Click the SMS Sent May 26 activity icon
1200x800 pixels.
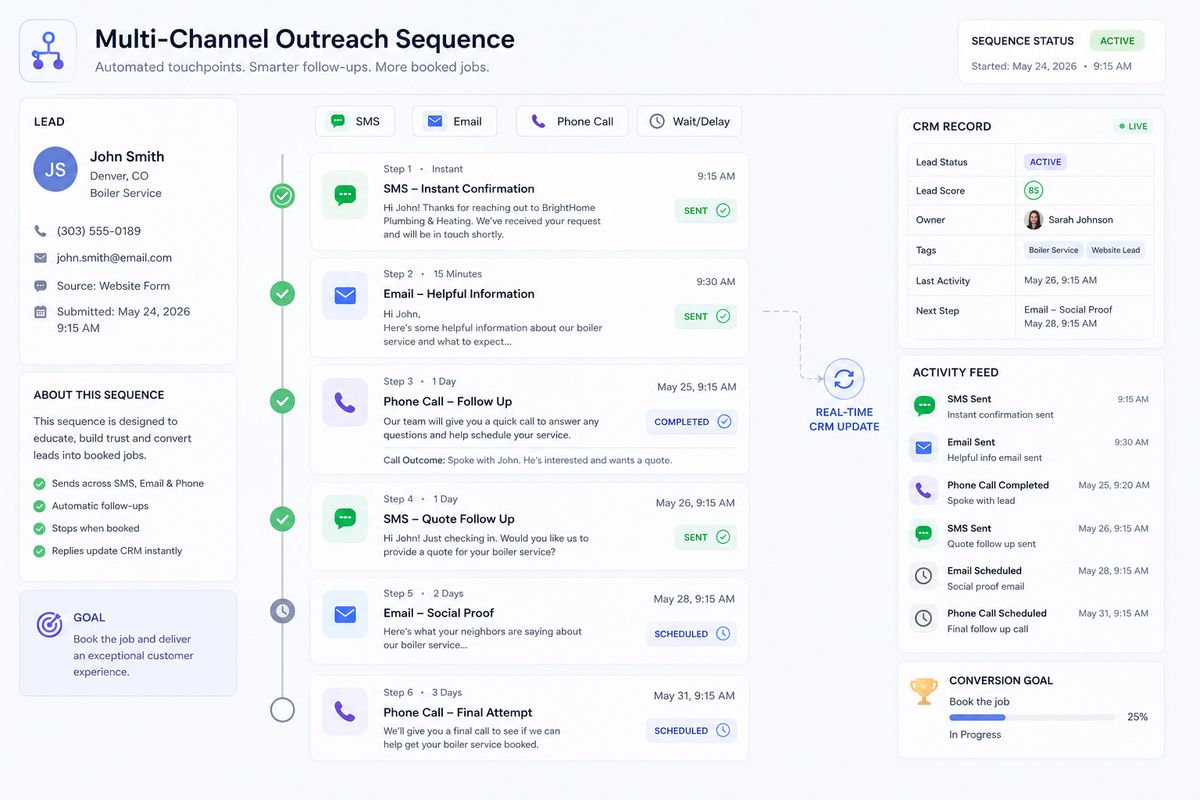pyautogui.click(x=924, y=534)
